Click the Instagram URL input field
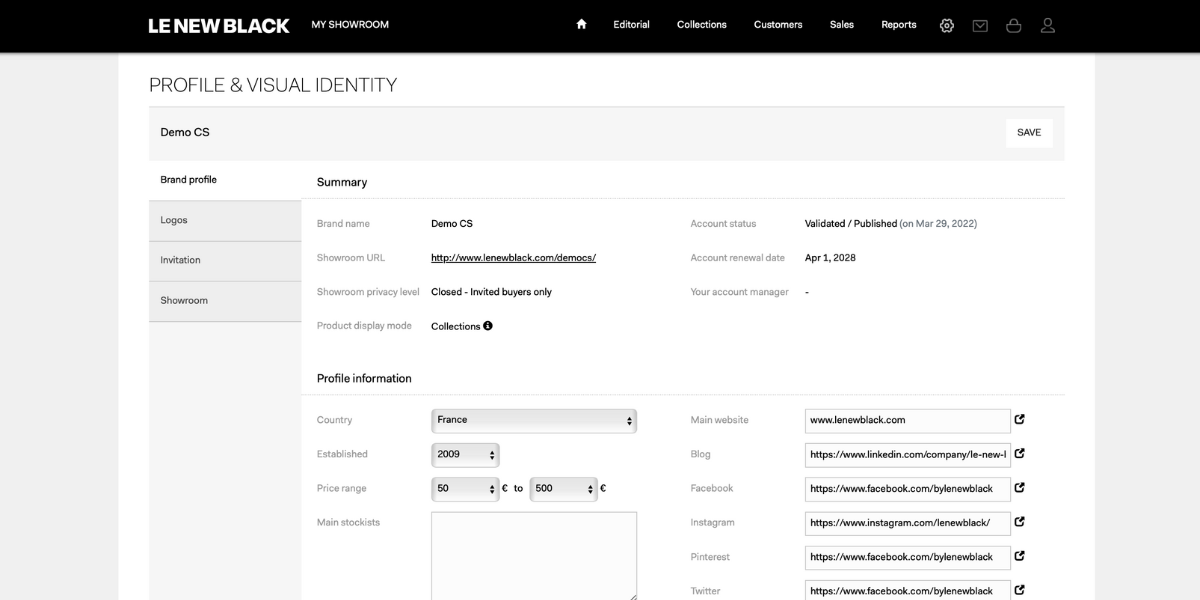Image resolution: width=1200 pixels, height=600 pixels. click(908, 523)
